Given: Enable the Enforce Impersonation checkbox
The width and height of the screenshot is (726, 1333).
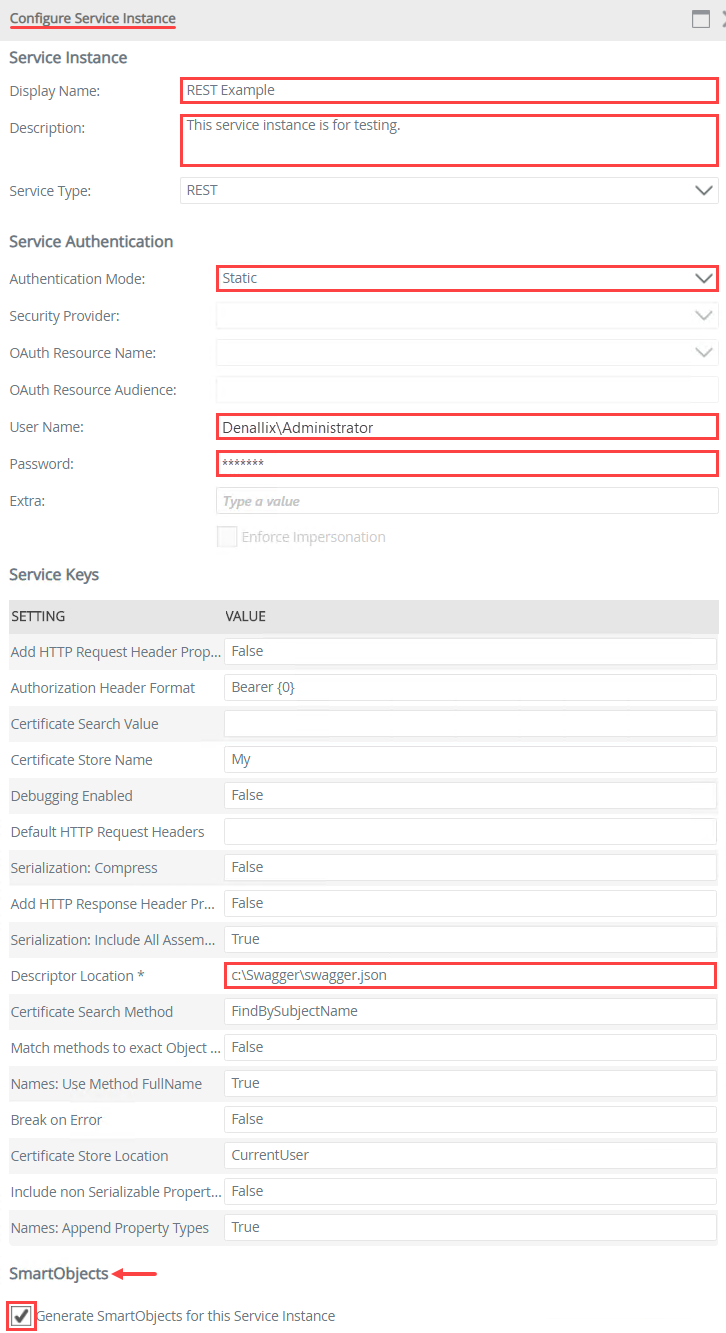Looking at the screenshot, I should tap(227, 536).
